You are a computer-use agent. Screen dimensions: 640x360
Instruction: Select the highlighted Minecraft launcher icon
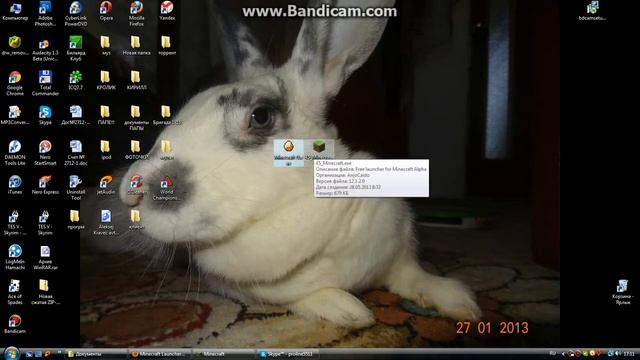click(289, 153)
